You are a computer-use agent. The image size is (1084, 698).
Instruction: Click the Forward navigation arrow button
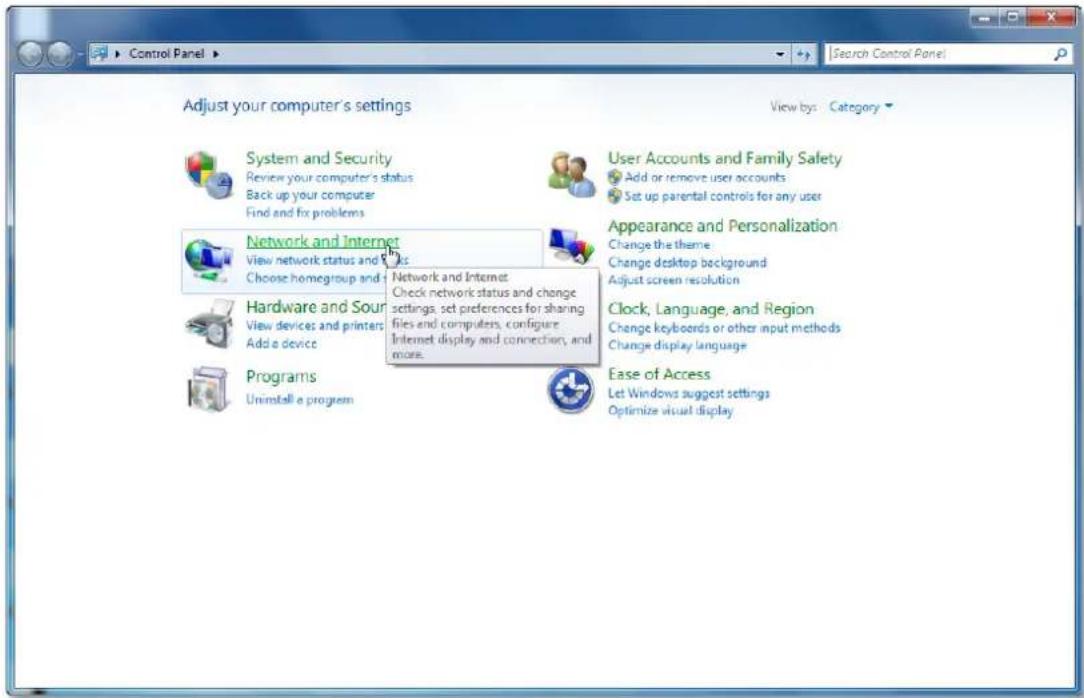[60, 54]
